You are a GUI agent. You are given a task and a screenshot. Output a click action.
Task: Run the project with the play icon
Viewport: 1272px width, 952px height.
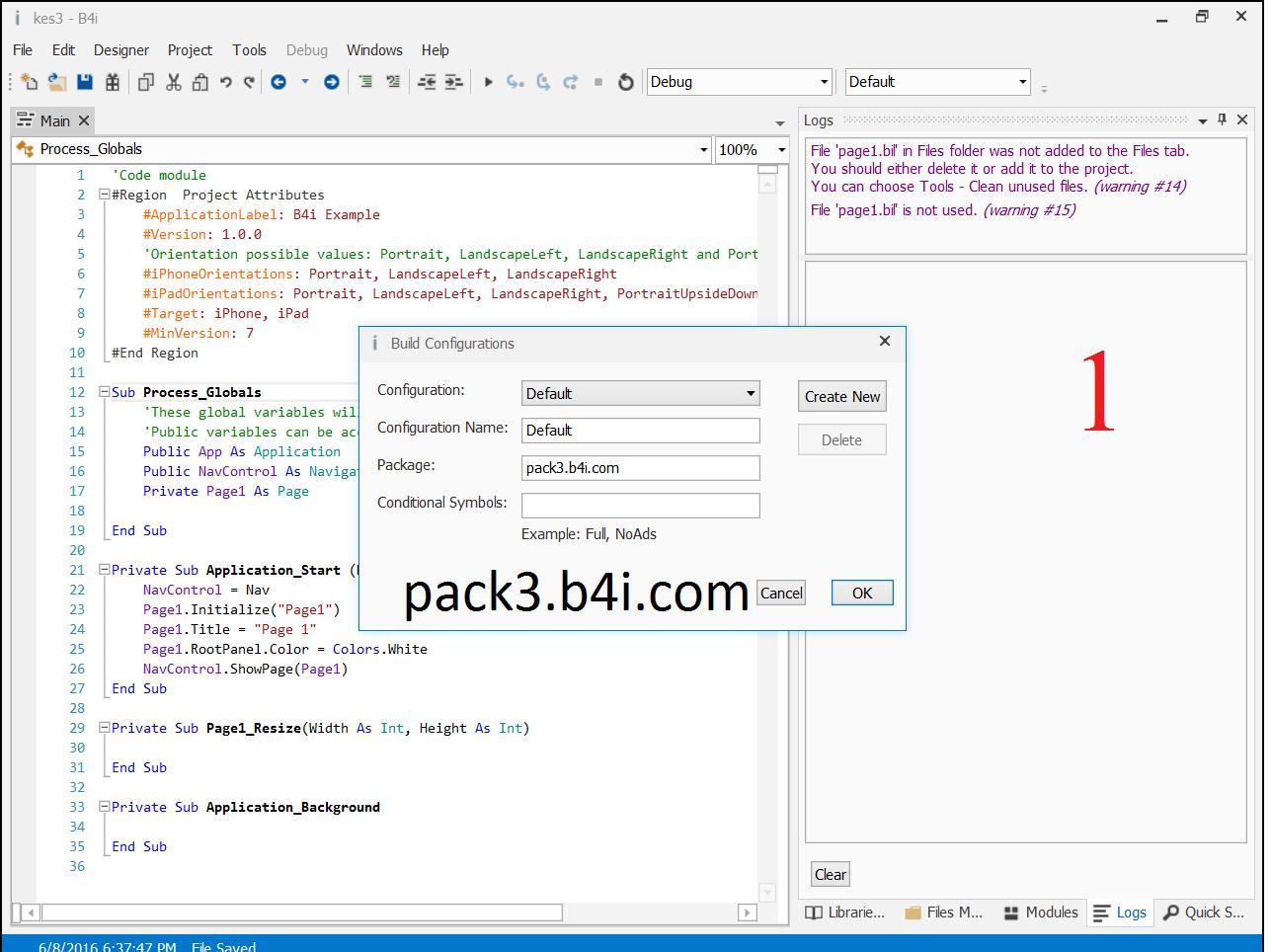click(488, 82)
